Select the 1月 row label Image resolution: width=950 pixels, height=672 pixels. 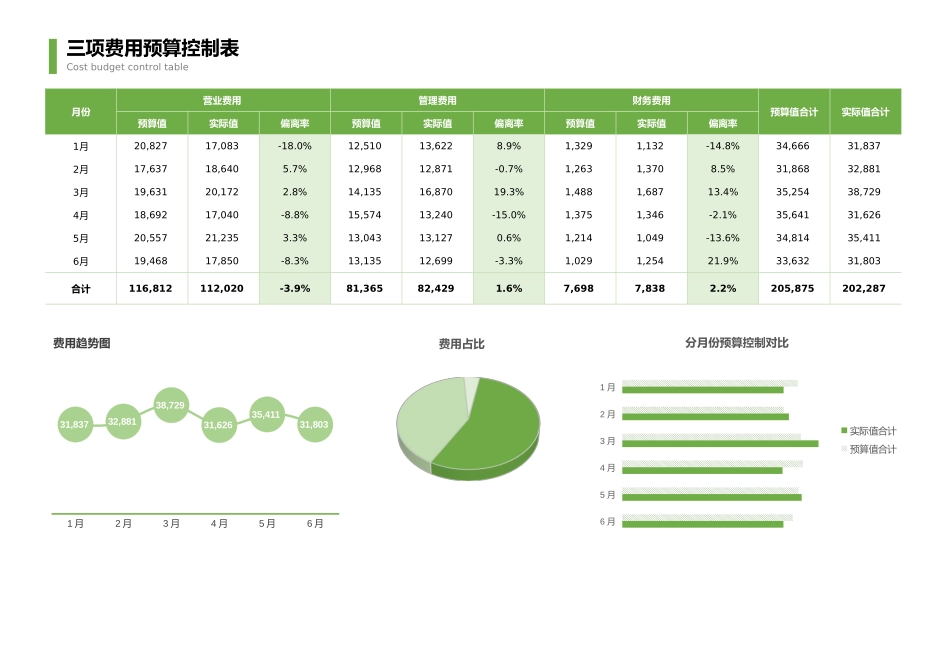[81, 146]
